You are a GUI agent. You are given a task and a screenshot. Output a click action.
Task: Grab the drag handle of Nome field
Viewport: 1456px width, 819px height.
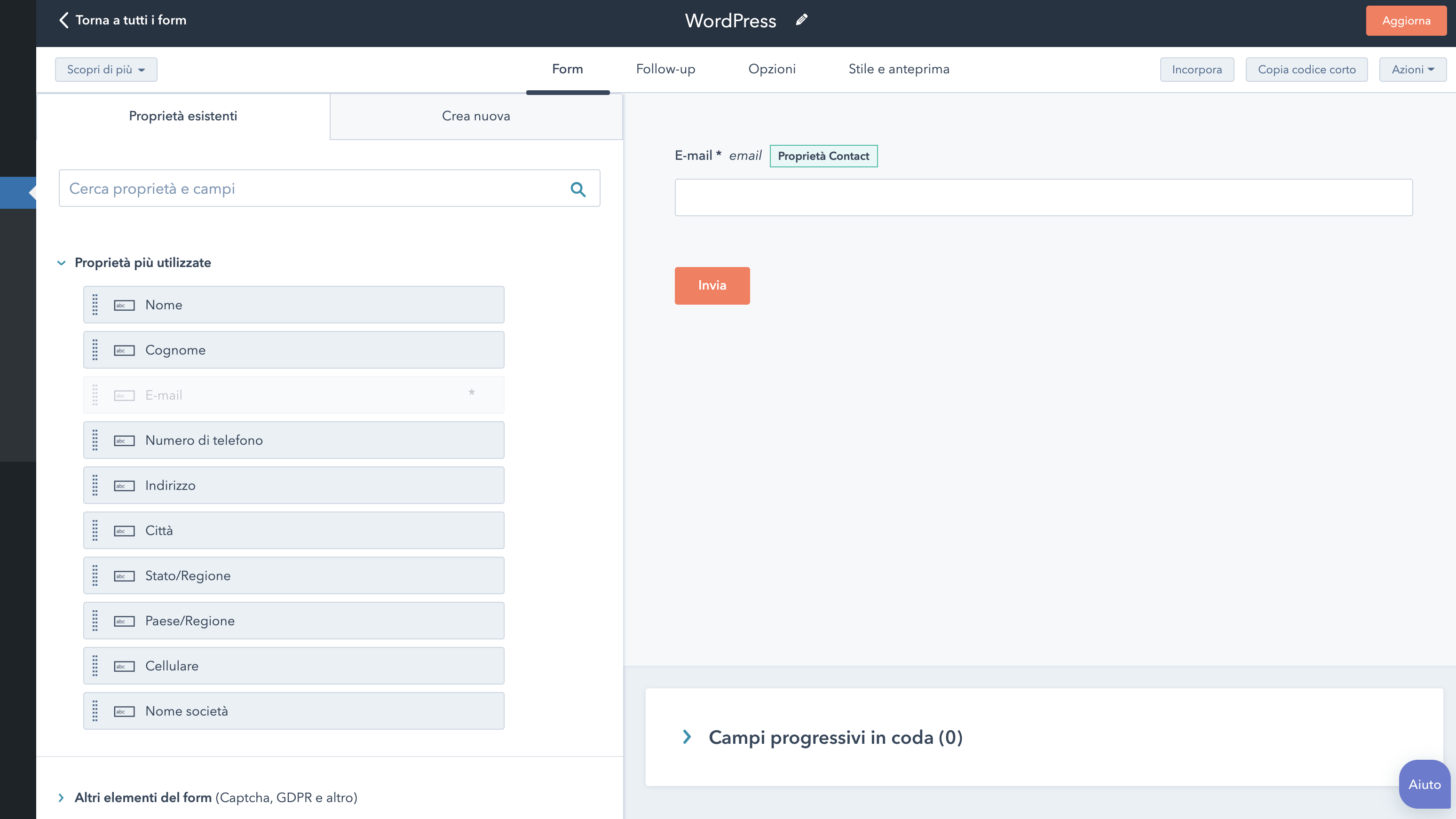click(95, 305)
